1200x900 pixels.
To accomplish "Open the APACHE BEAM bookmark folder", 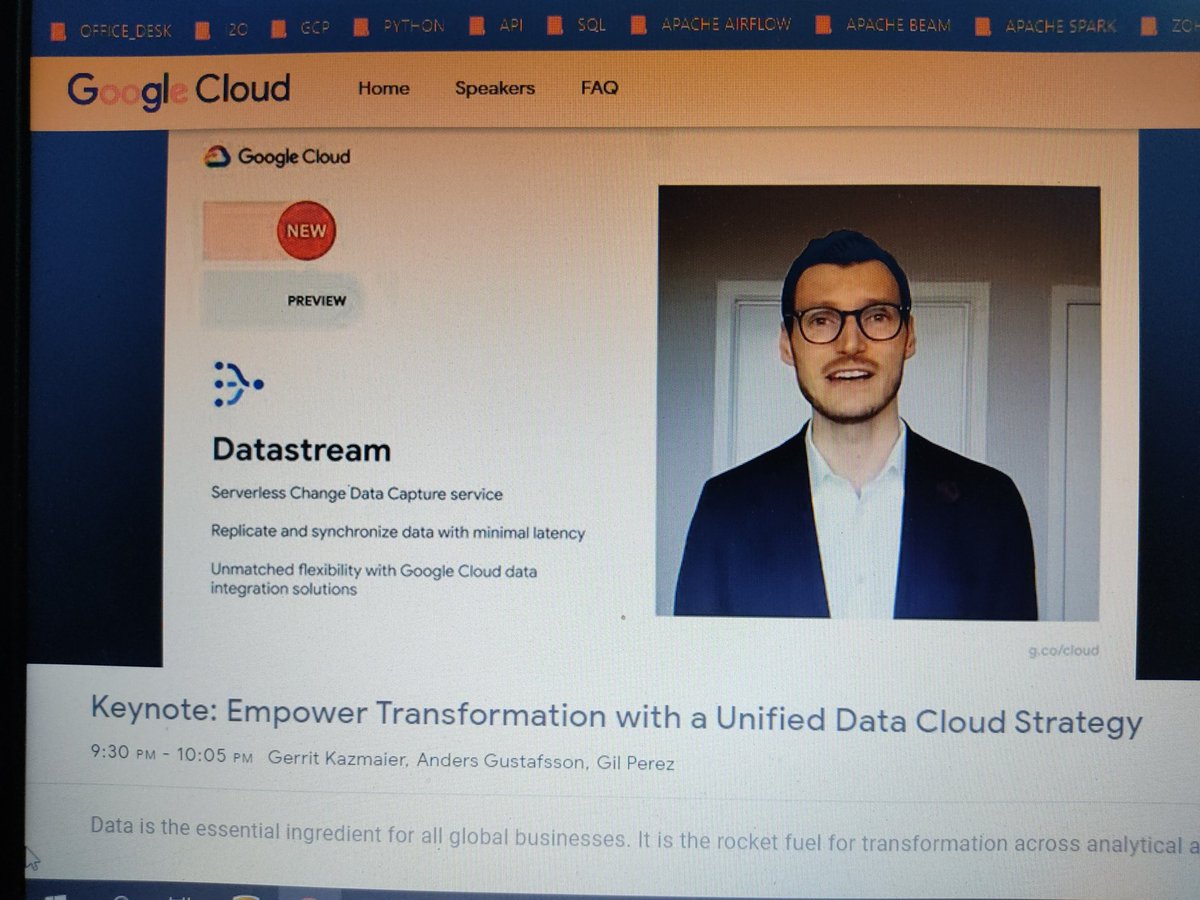I will click(883, 25).
